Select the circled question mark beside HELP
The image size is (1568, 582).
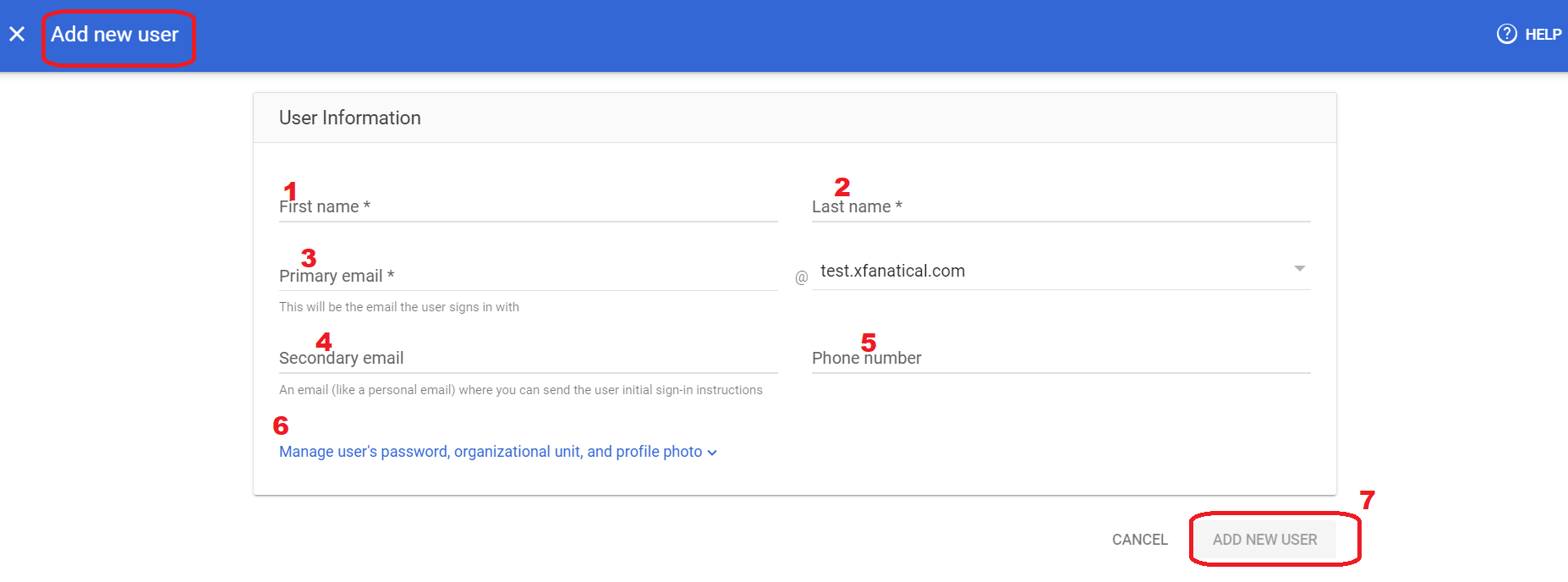coord(1506,34)
